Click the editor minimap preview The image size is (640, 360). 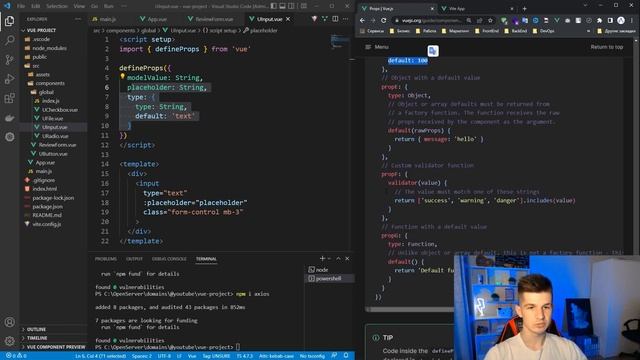coord(340,41)
